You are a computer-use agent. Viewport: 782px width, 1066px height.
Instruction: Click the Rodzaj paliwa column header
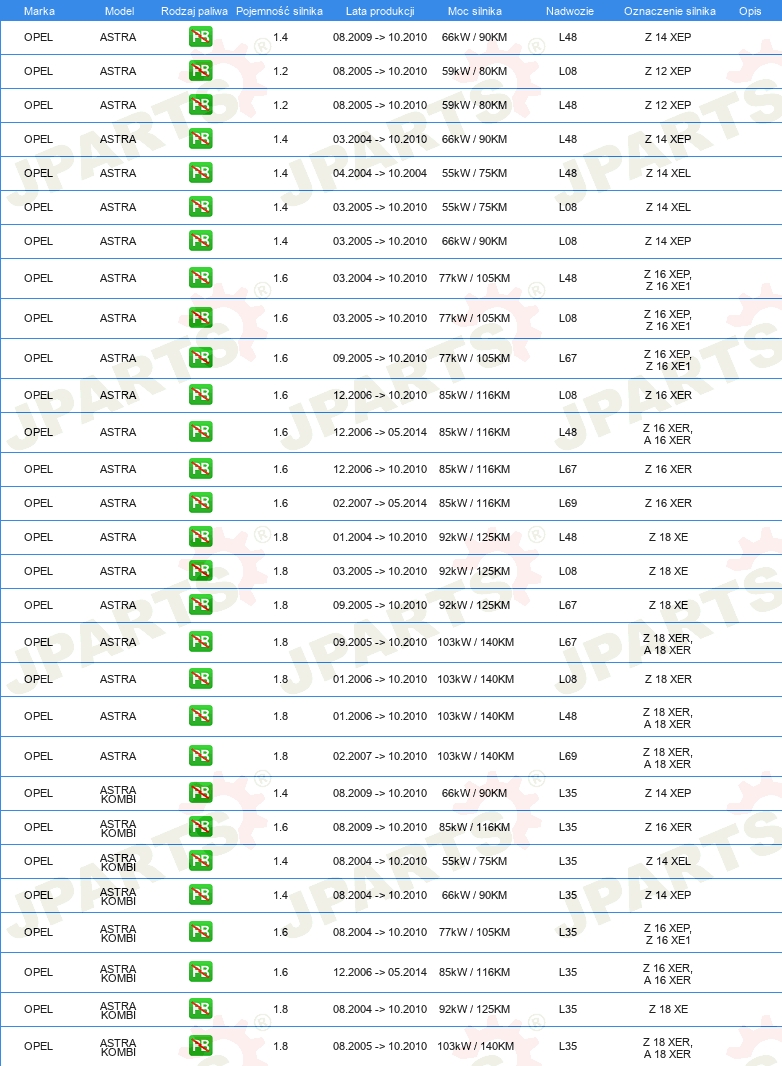pyautogui.click(x=194, y=11)
